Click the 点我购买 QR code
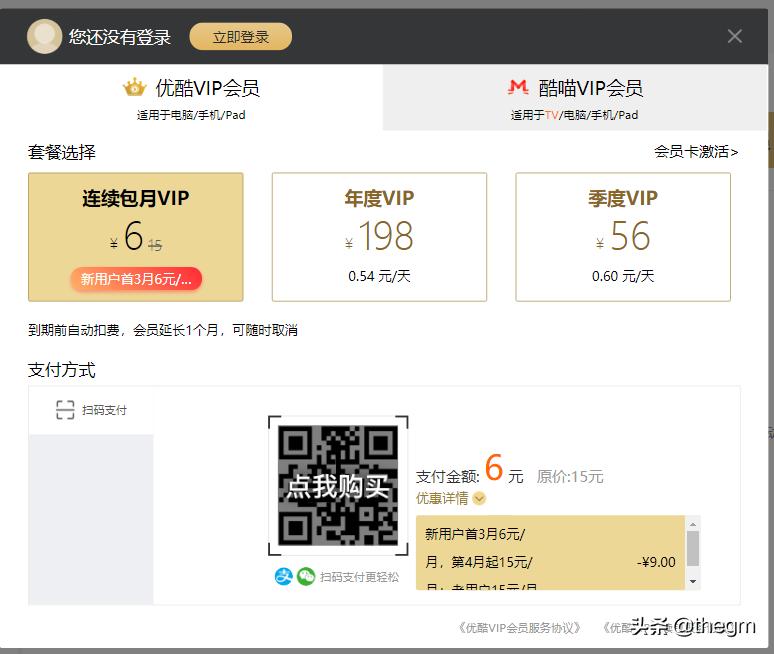 (x=338, y=486)
